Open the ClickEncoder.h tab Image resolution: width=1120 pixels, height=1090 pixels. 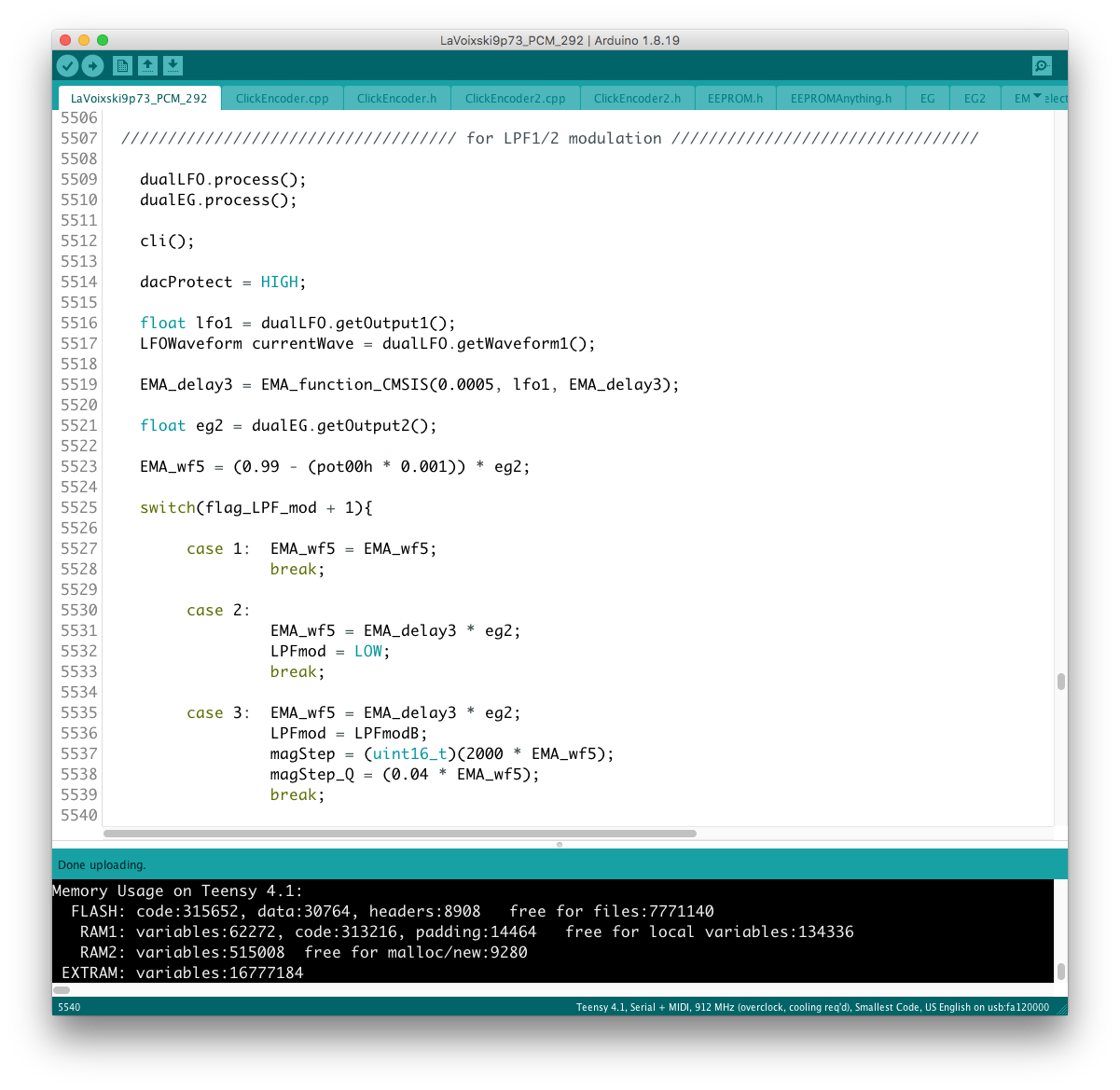[396, 98]
